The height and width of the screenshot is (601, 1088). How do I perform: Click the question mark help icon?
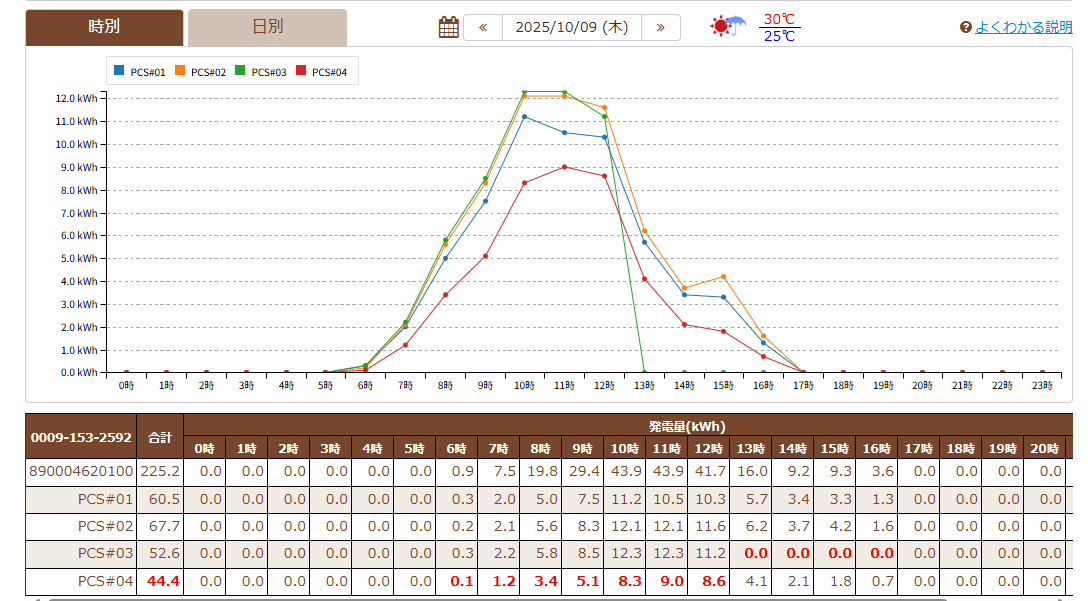[965, 28]
